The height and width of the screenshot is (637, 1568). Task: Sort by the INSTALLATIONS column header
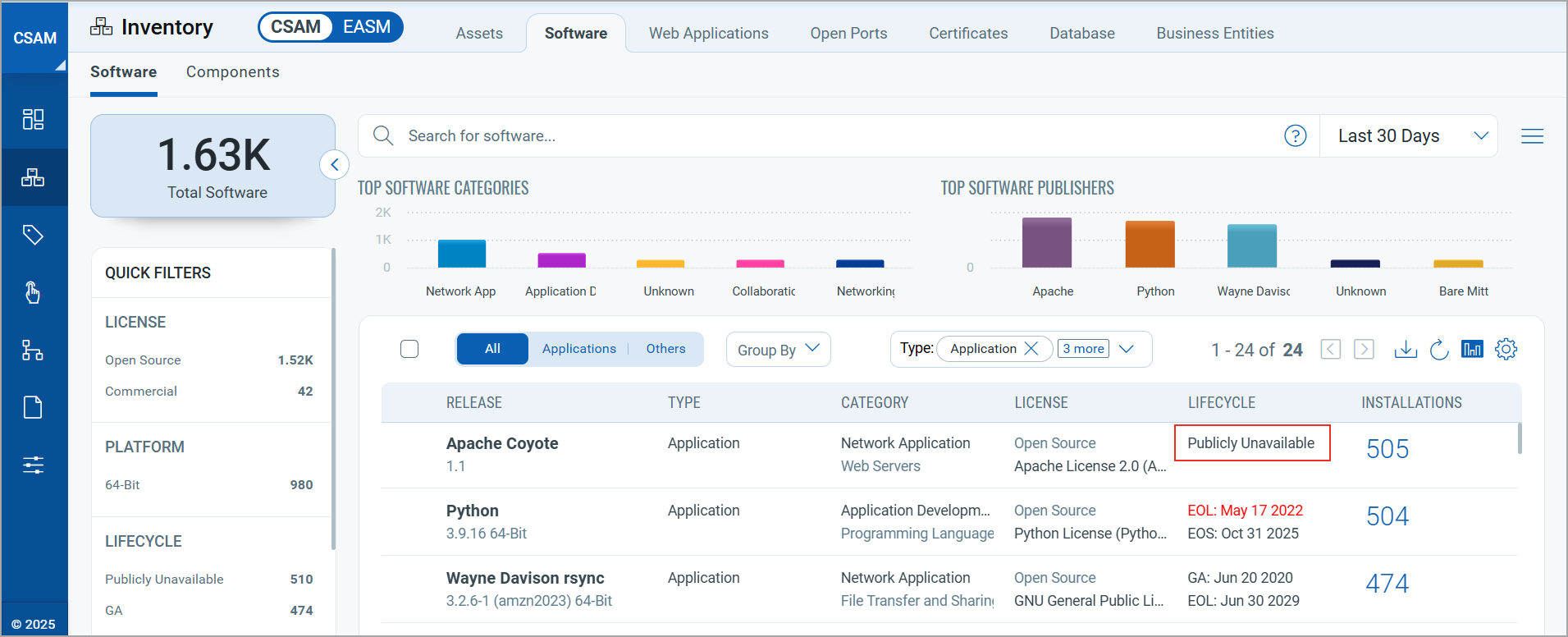1411,403
